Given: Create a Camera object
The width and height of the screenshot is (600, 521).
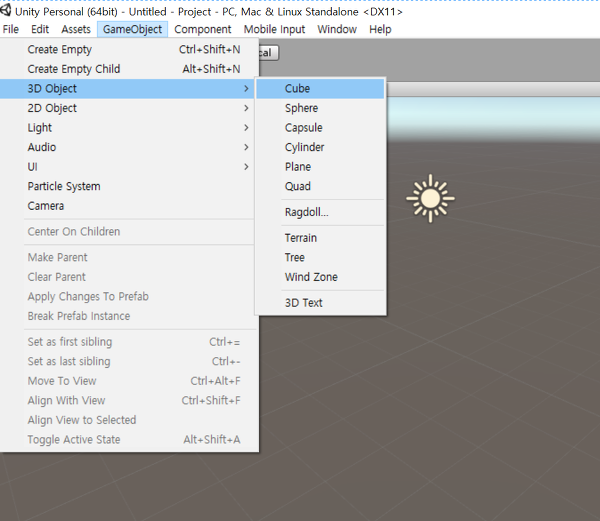Looking at the screenshot, I should (x=128, y=206).
